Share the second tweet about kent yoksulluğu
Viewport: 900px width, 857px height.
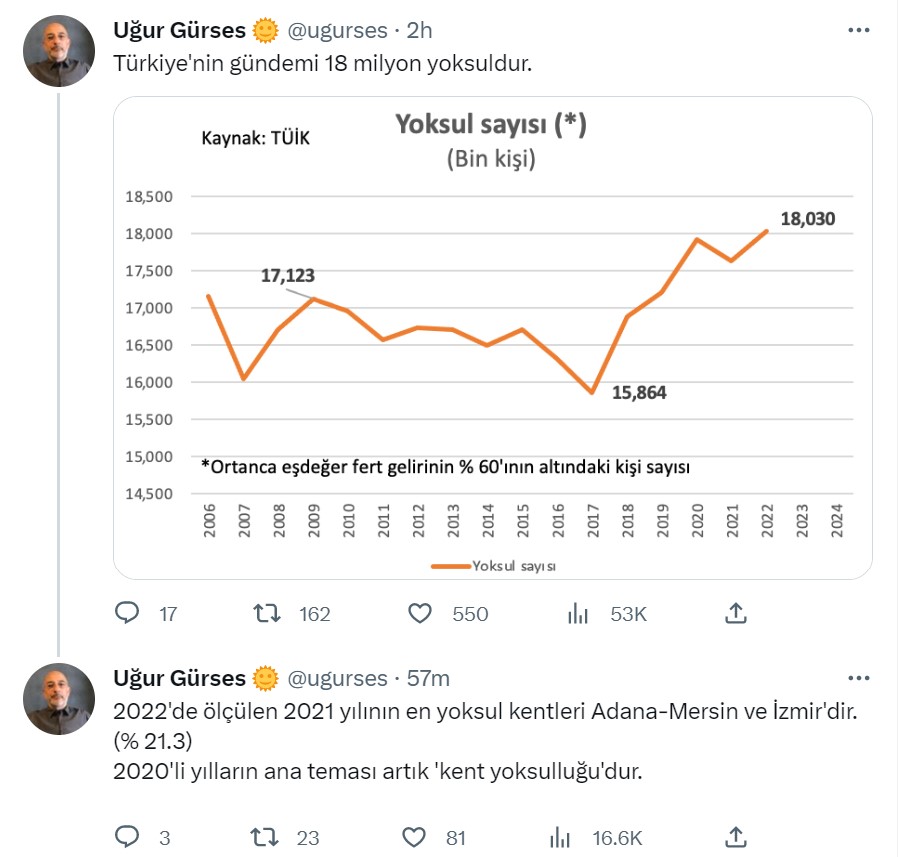(735, 837)
